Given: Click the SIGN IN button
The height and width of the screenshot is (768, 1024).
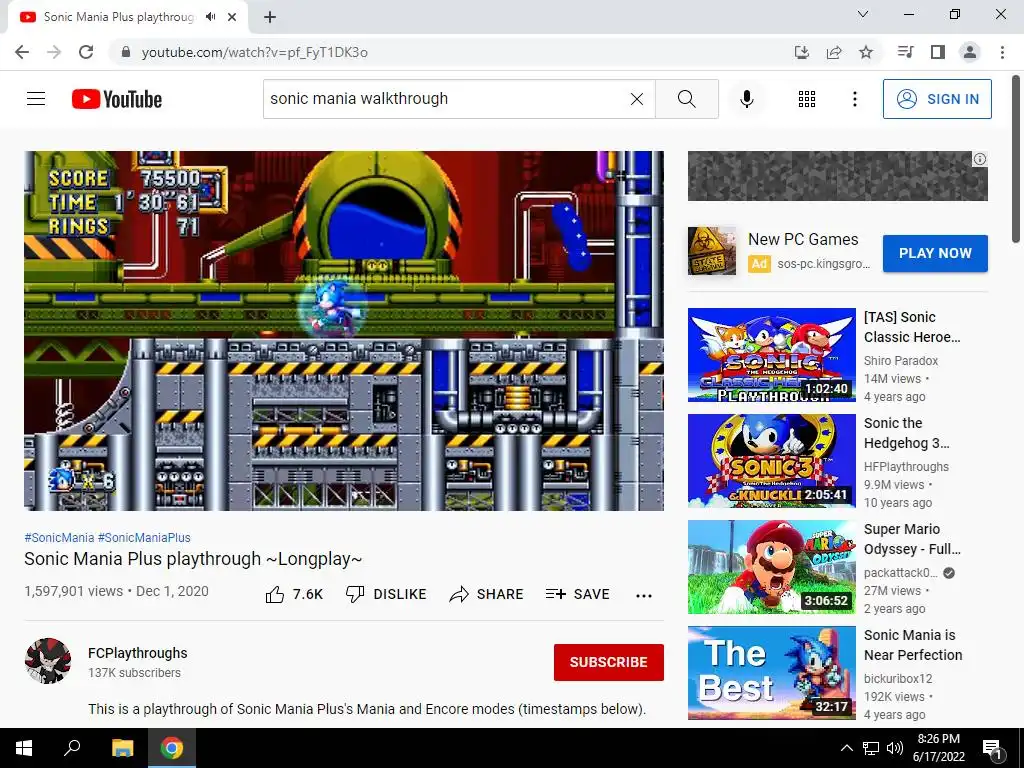Looking at the screenshot, I should click(x=937, y=99).
